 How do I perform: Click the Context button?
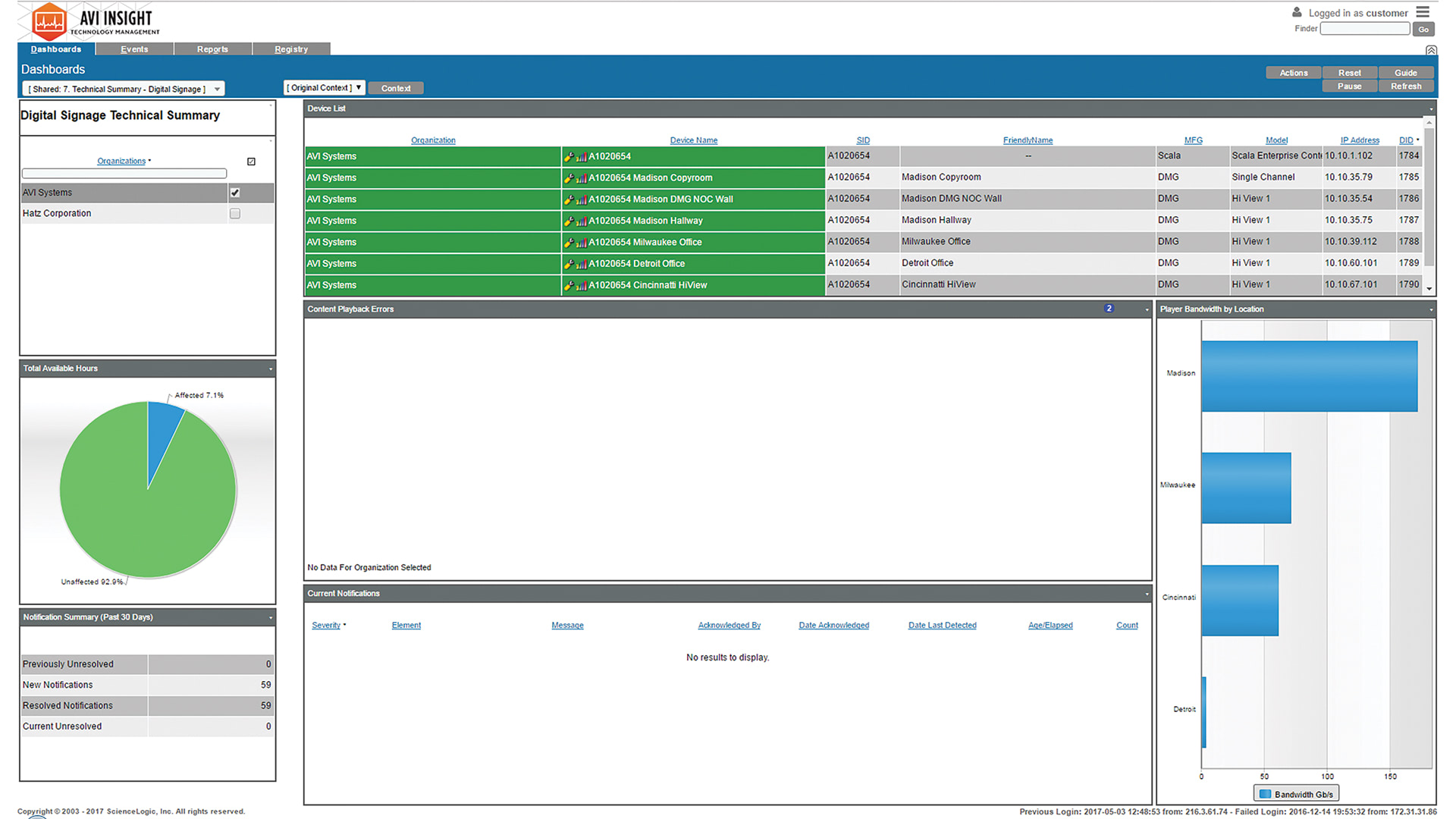point(396,88)
